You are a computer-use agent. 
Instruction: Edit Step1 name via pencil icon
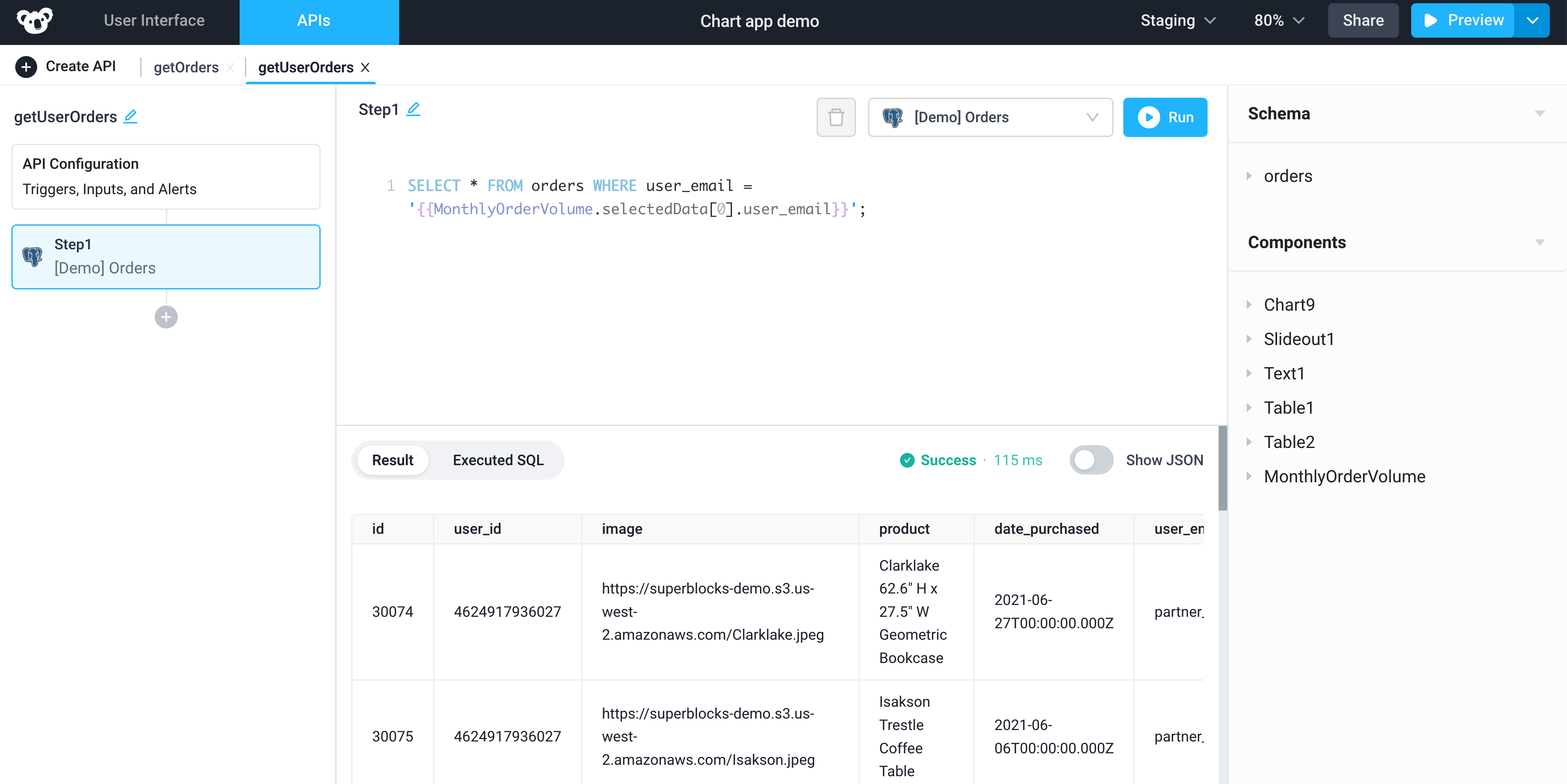(x=414, y=109)
